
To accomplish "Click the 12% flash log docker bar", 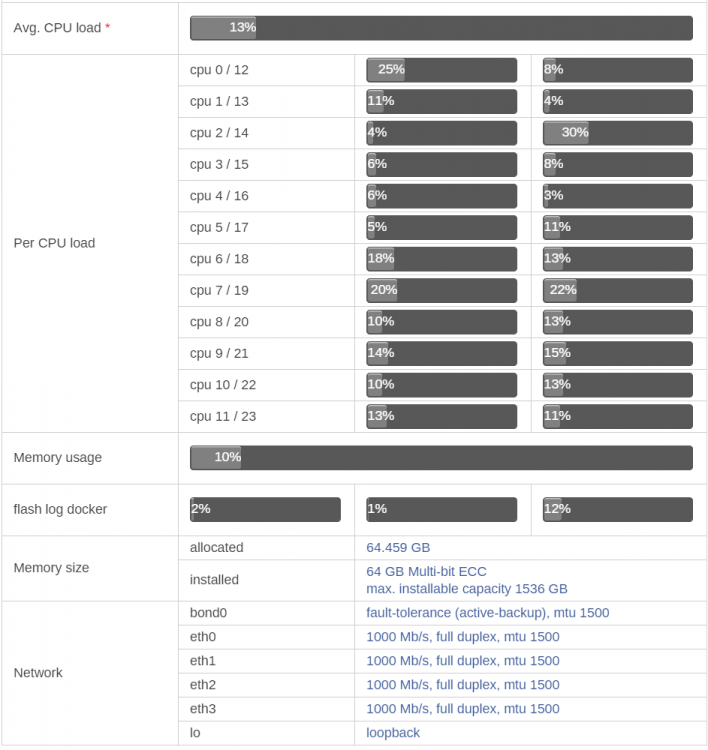I will click(x=618, y=509).
